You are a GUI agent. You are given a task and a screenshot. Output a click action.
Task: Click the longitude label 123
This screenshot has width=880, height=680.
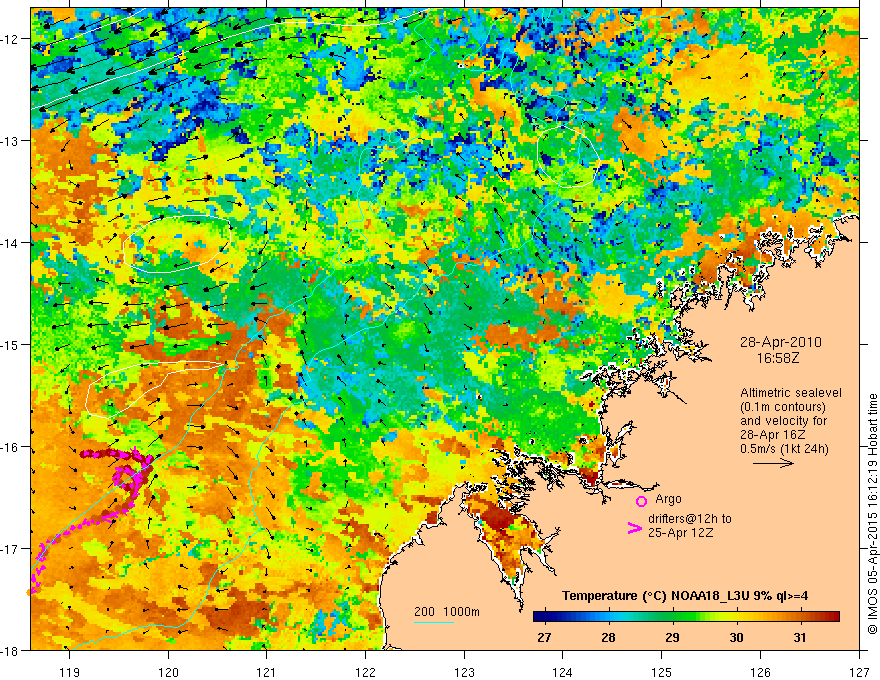(464, 672)
